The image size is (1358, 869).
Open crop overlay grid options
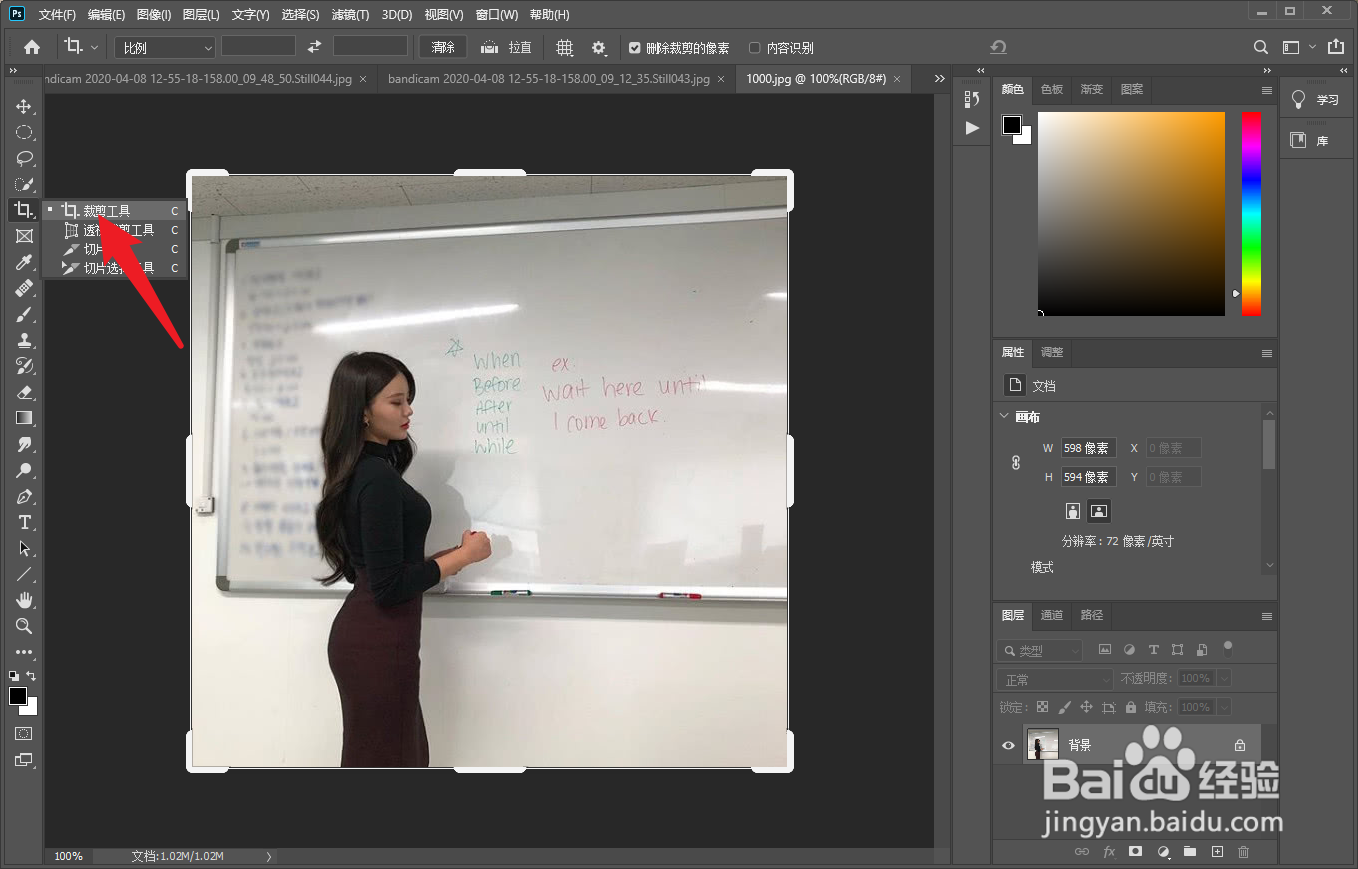565,47
